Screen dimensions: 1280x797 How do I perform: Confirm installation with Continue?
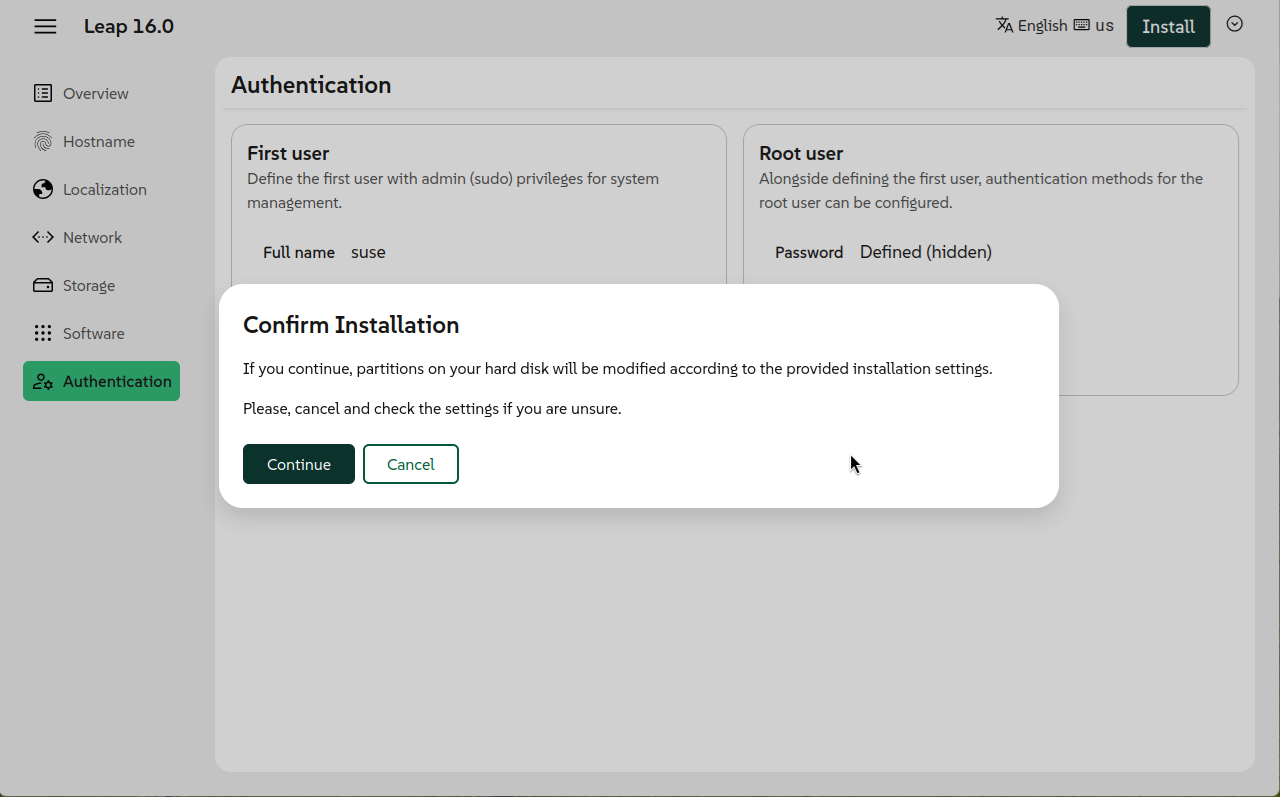[x=298, y=464]
